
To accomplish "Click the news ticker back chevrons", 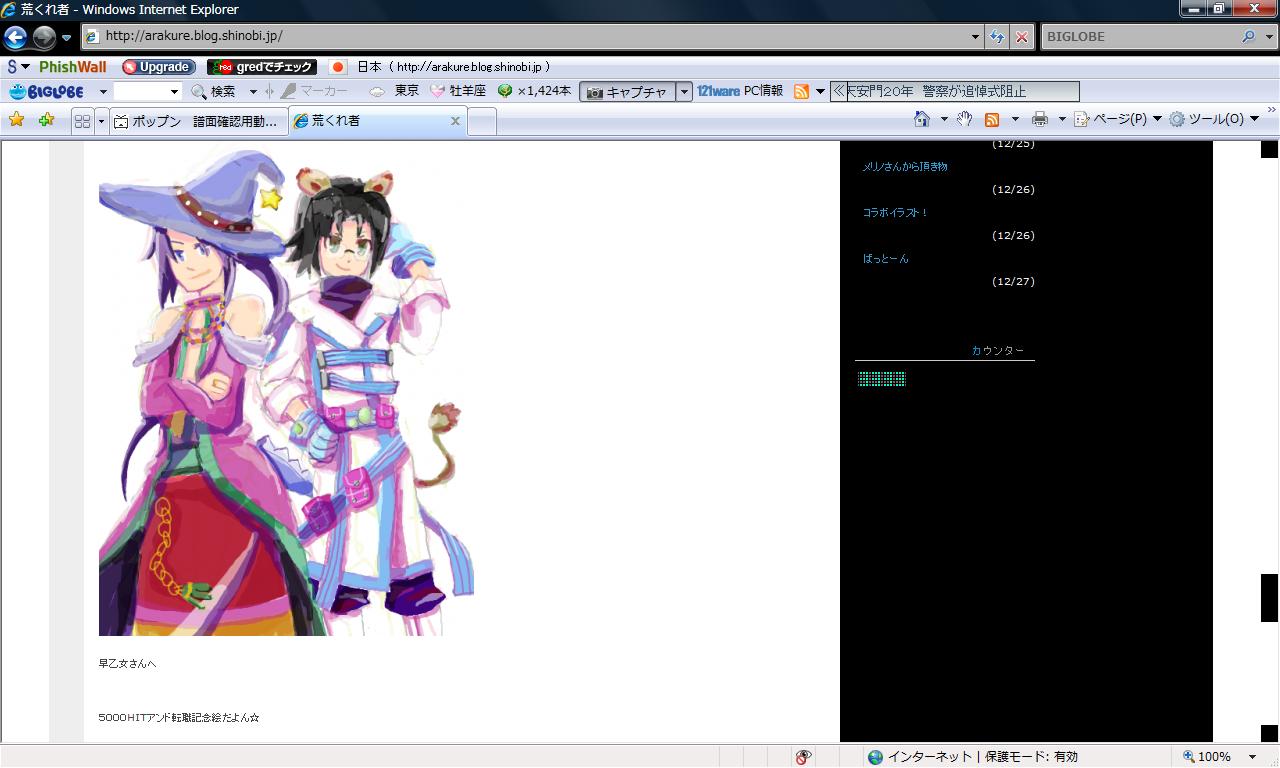I will (839, 91).
